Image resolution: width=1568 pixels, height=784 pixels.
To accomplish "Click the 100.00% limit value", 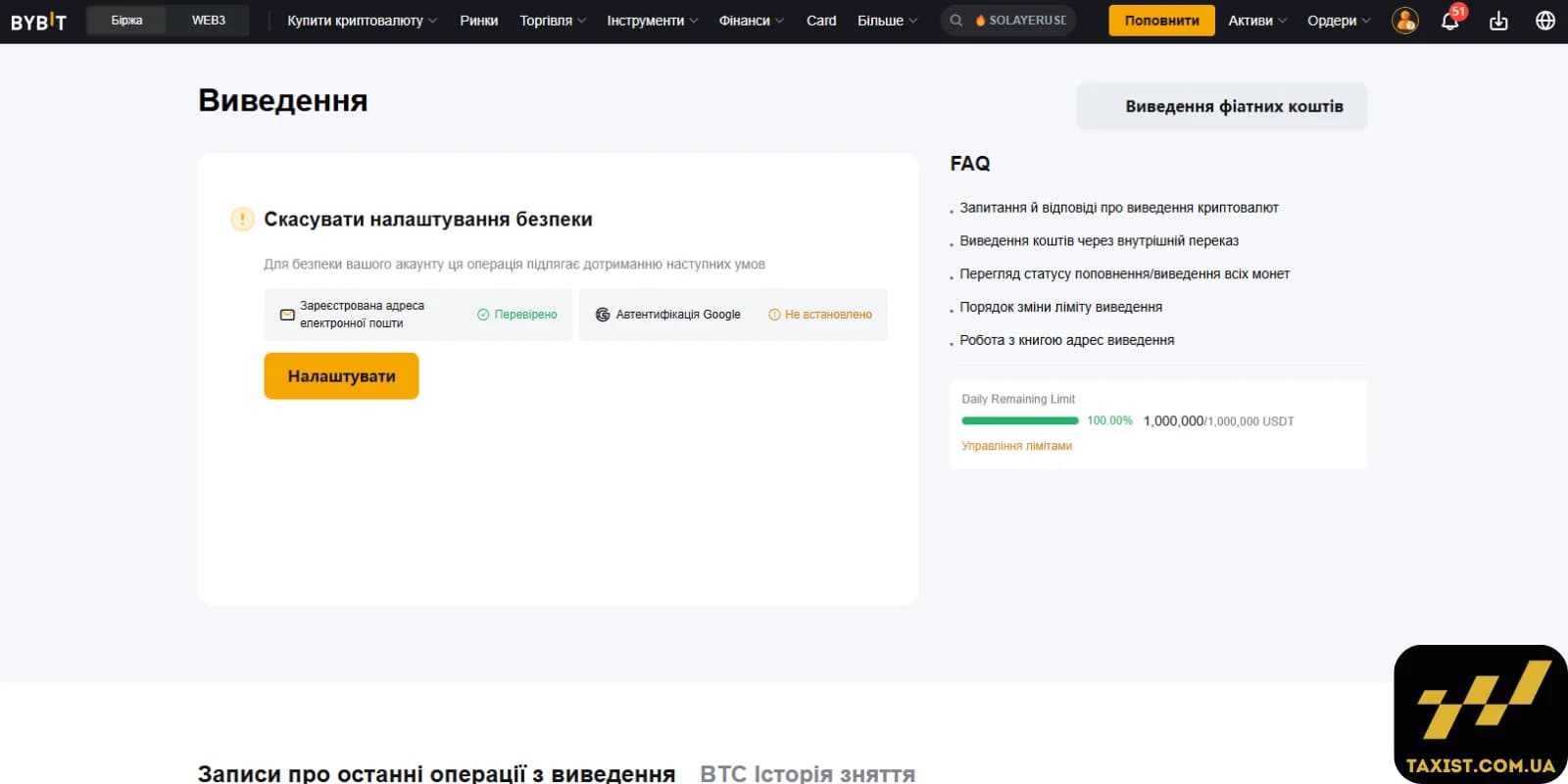I will pyautogui.click(x=1109, y=420).
